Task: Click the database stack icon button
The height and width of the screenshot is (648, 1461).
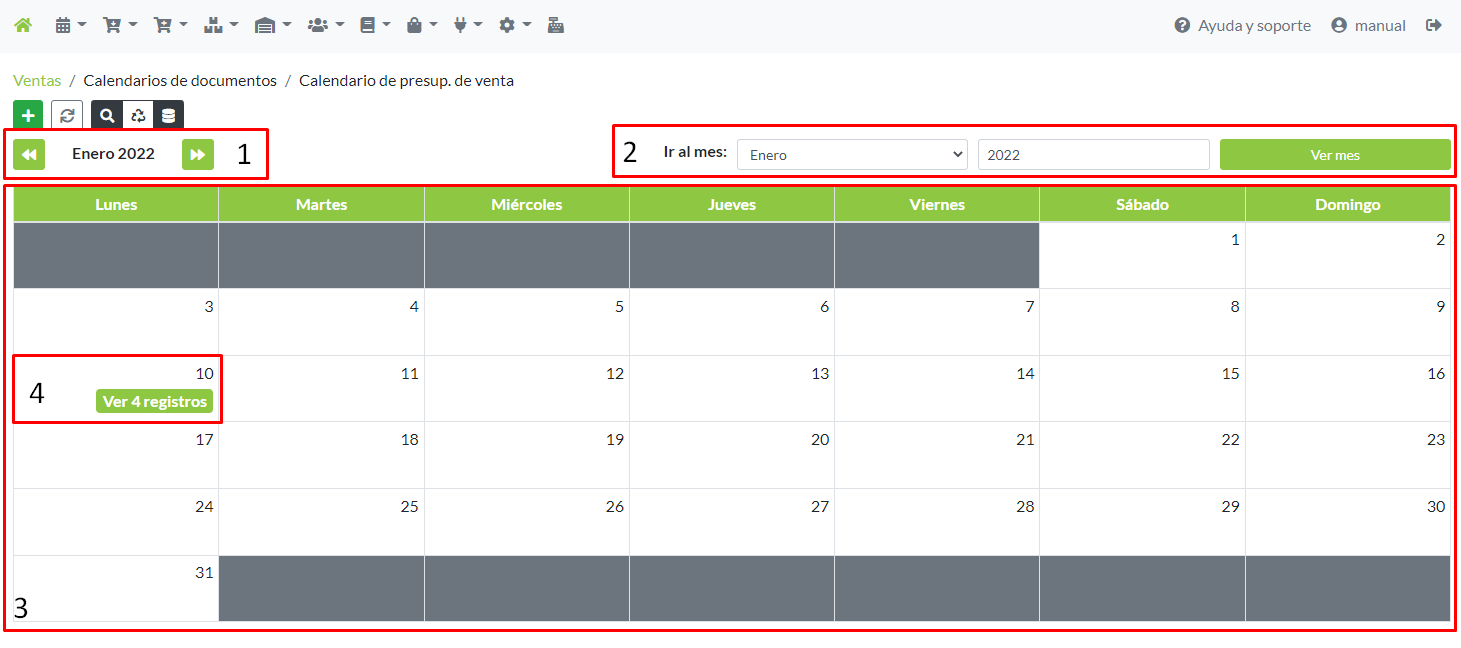Action: 168,116
